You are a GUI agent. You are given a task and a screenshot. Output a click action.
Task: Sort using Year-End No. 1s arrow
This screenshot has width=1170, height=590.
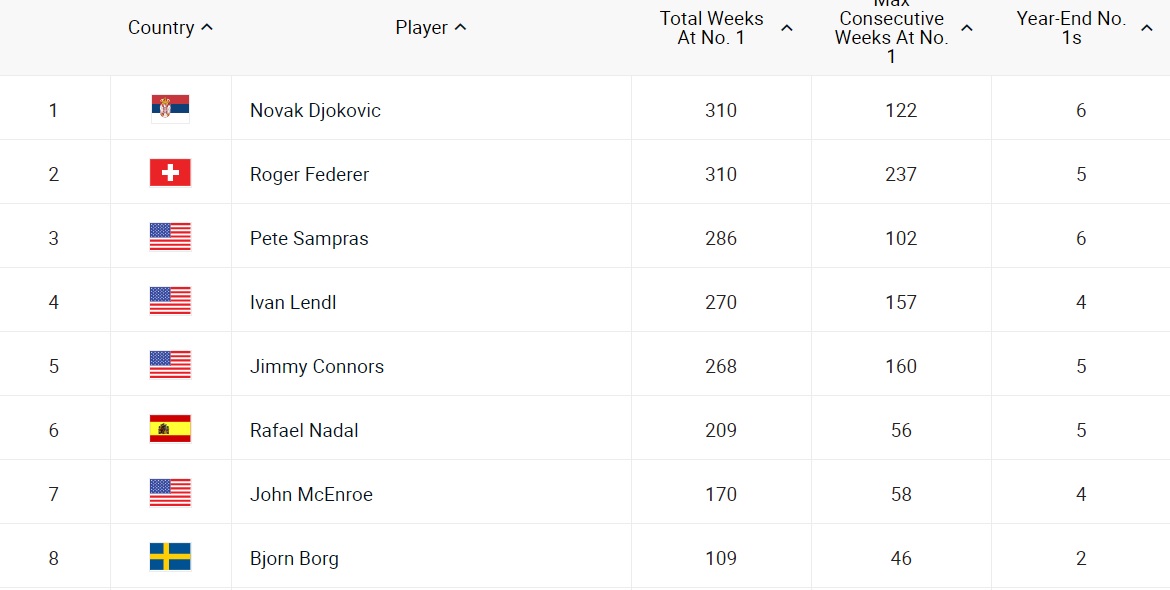tap(1147, 28)
